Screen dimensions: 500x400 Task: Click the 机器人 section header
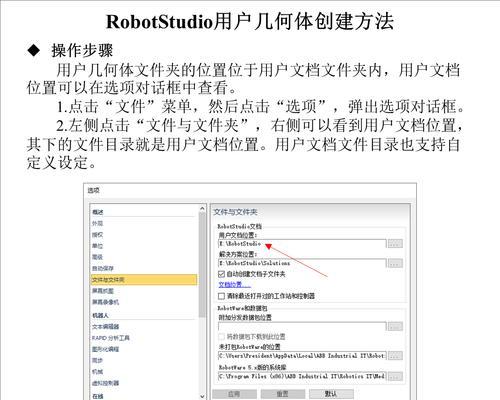pyautogui.click(x=100, y=315)
